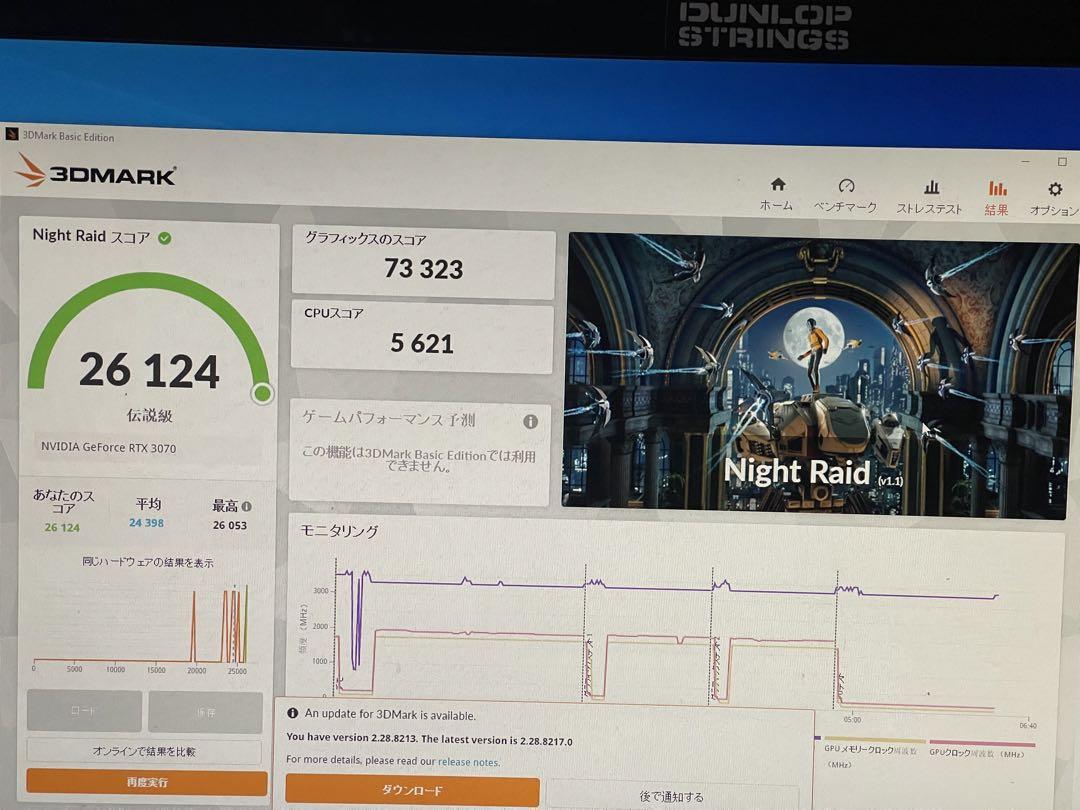
Task: Click the green score gauge end marker
Action: coord(262,393)
